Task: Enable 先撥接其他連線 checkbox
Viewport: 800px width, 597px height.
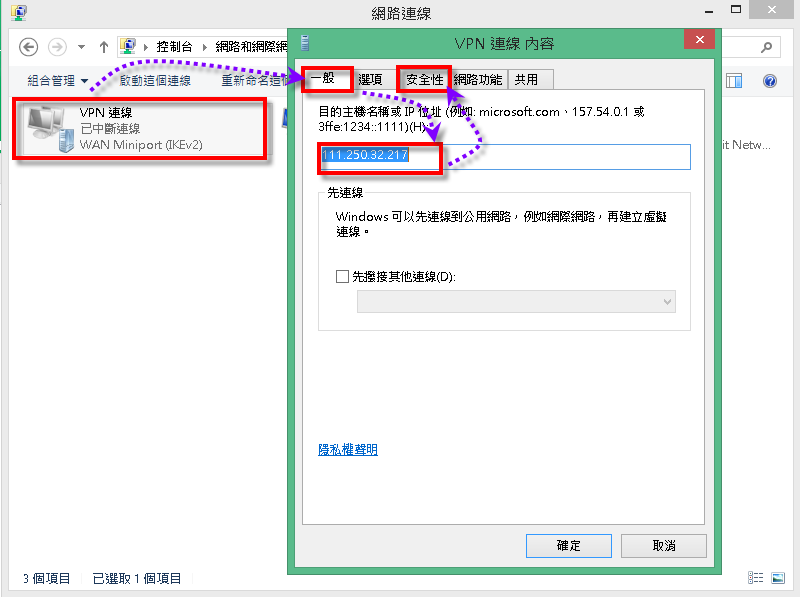Action: pyautogui.click(x=343, y=276)
